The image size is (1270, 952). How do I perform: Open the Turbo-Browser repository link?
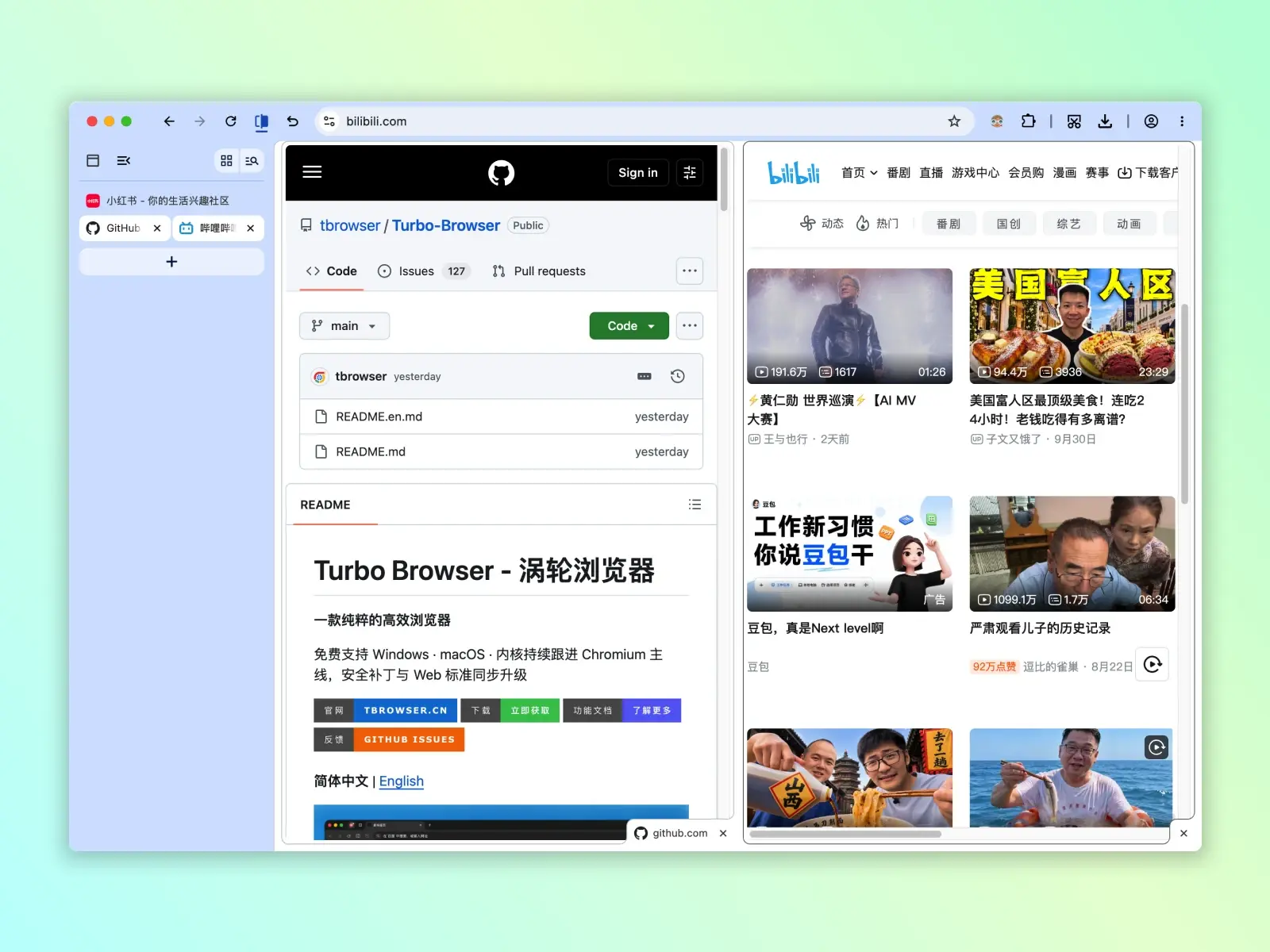click(446, 225)
